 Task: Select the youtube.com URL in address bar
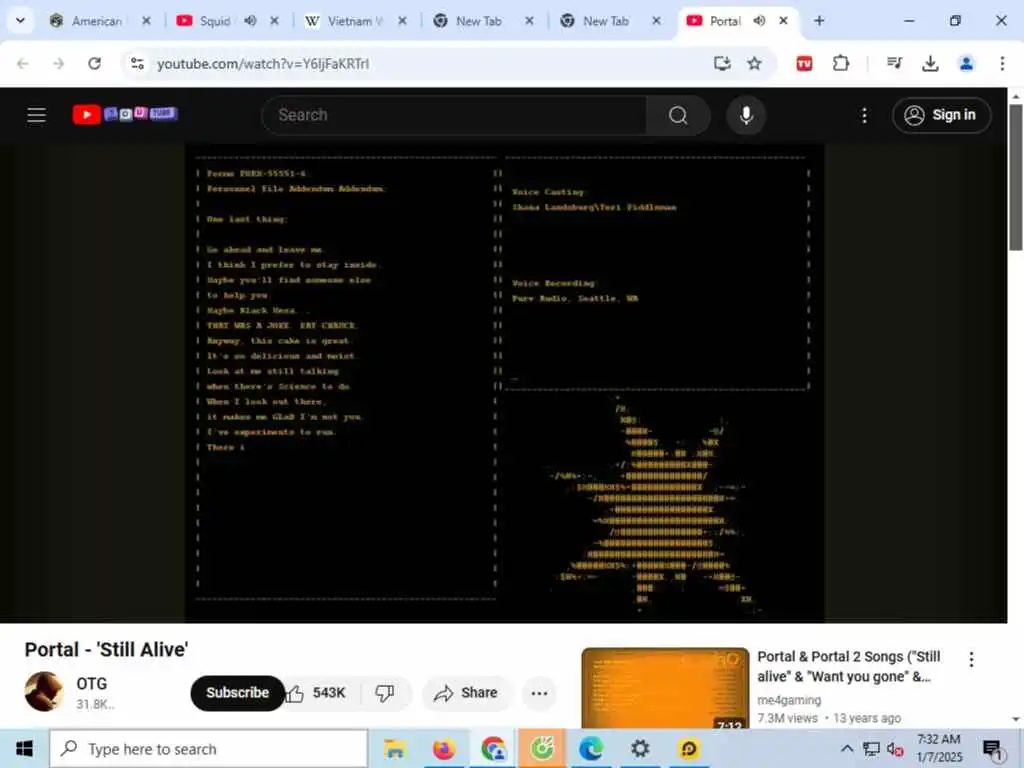(263, 63)
